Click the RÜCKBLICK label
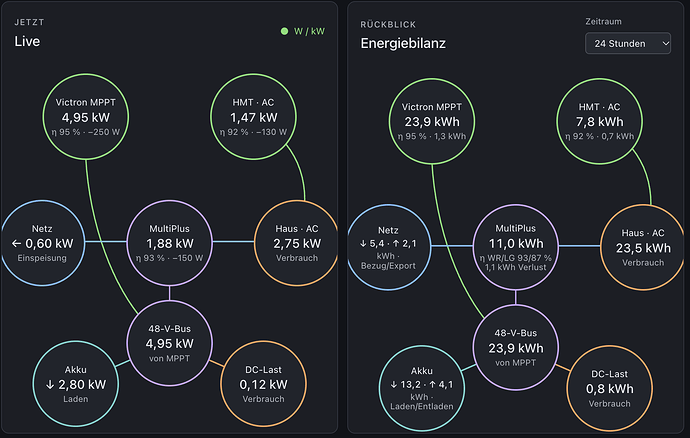The width and height of the screenshot is (690, 438). pyautogui.click(x=388, y=25)
